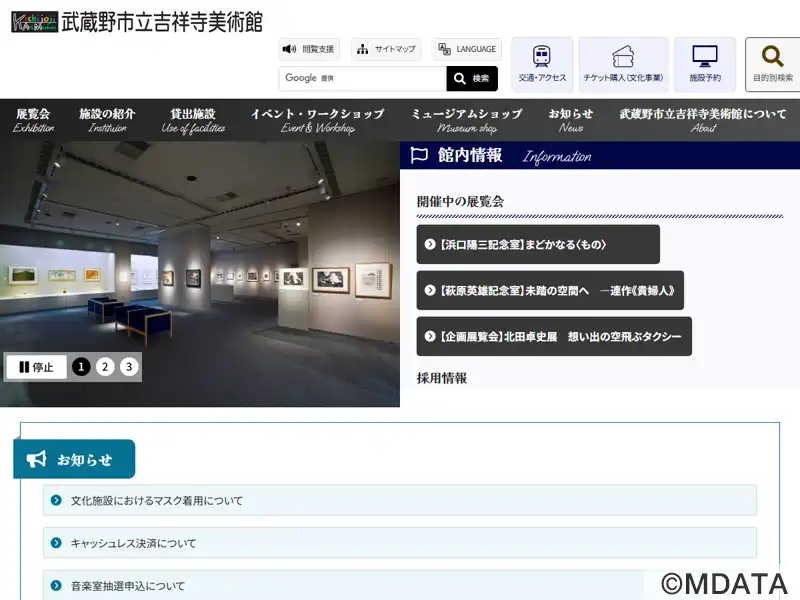Open 【萩原英雄記念室】未踏の空間へ exhibition
Image resolution: width=800 pixels, height=600 pixels.
click(550, 290)
